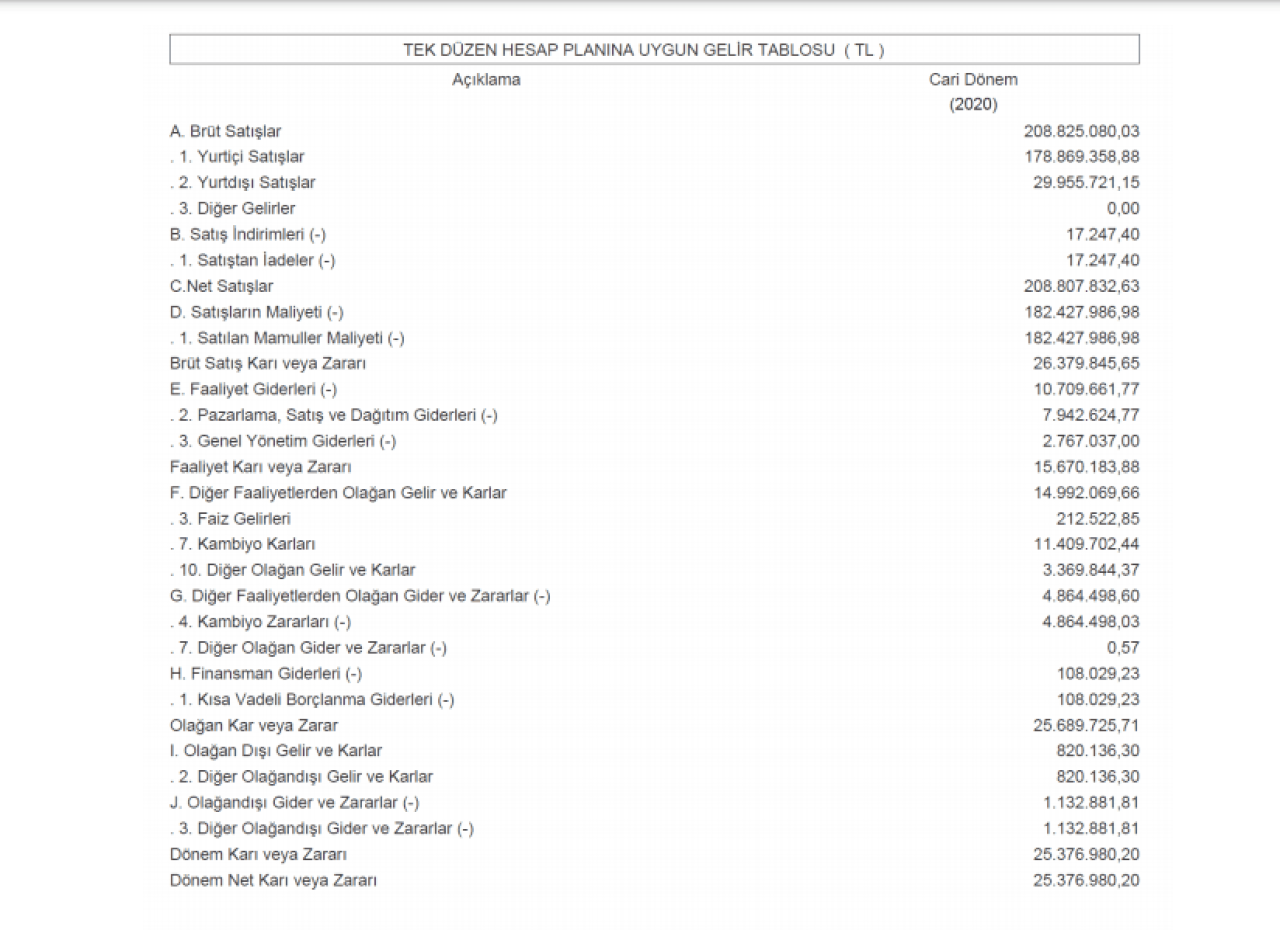Screen dimensions: 1280x930
Task: Select 'Dönem Karı veya Zararı' row label
Action: [x=259, y=854]
